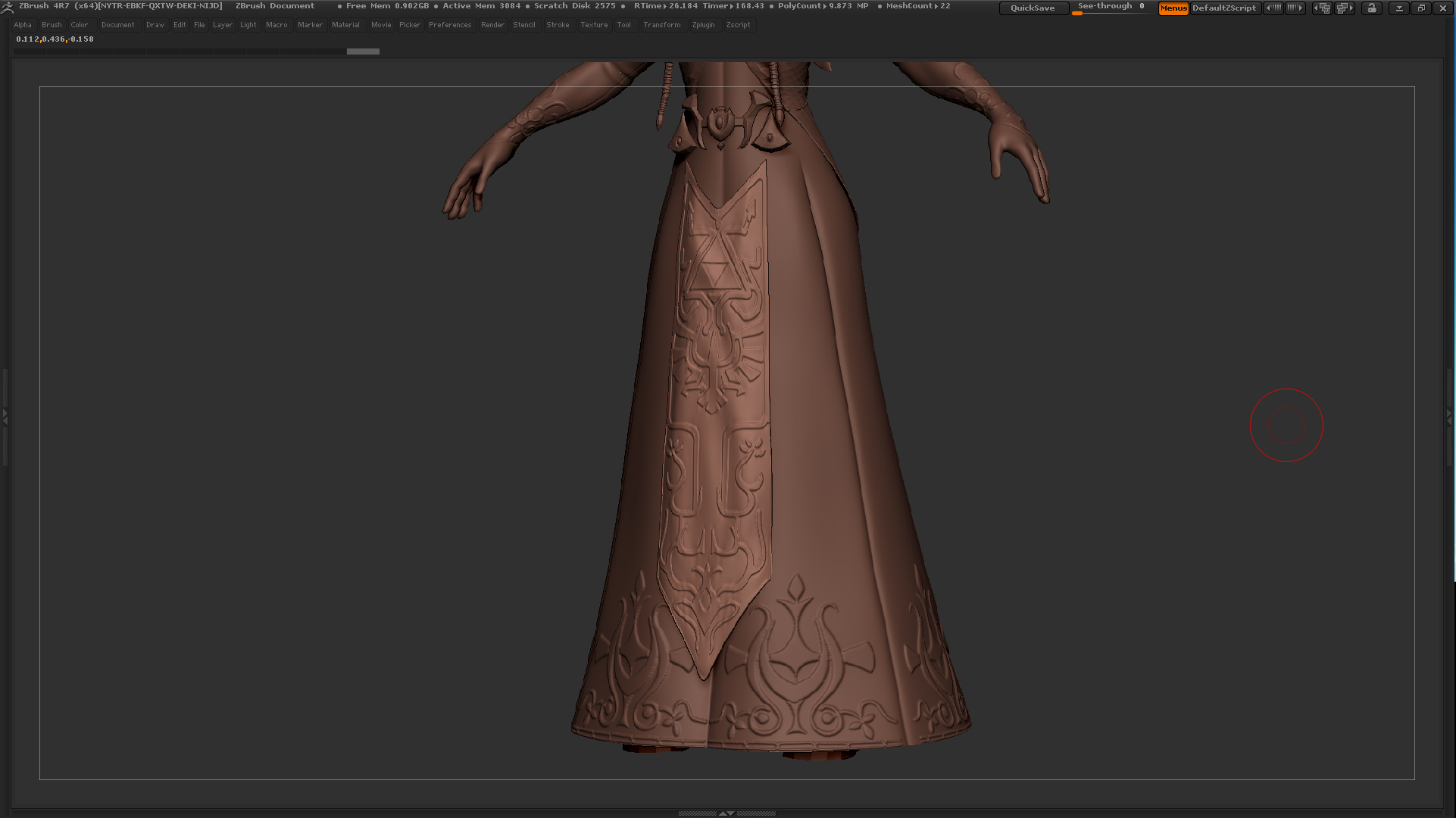The width and height of the screenshot is (1456, 818).
Task: Adjust the See-through slider
Action: (x=1111, y=8)
